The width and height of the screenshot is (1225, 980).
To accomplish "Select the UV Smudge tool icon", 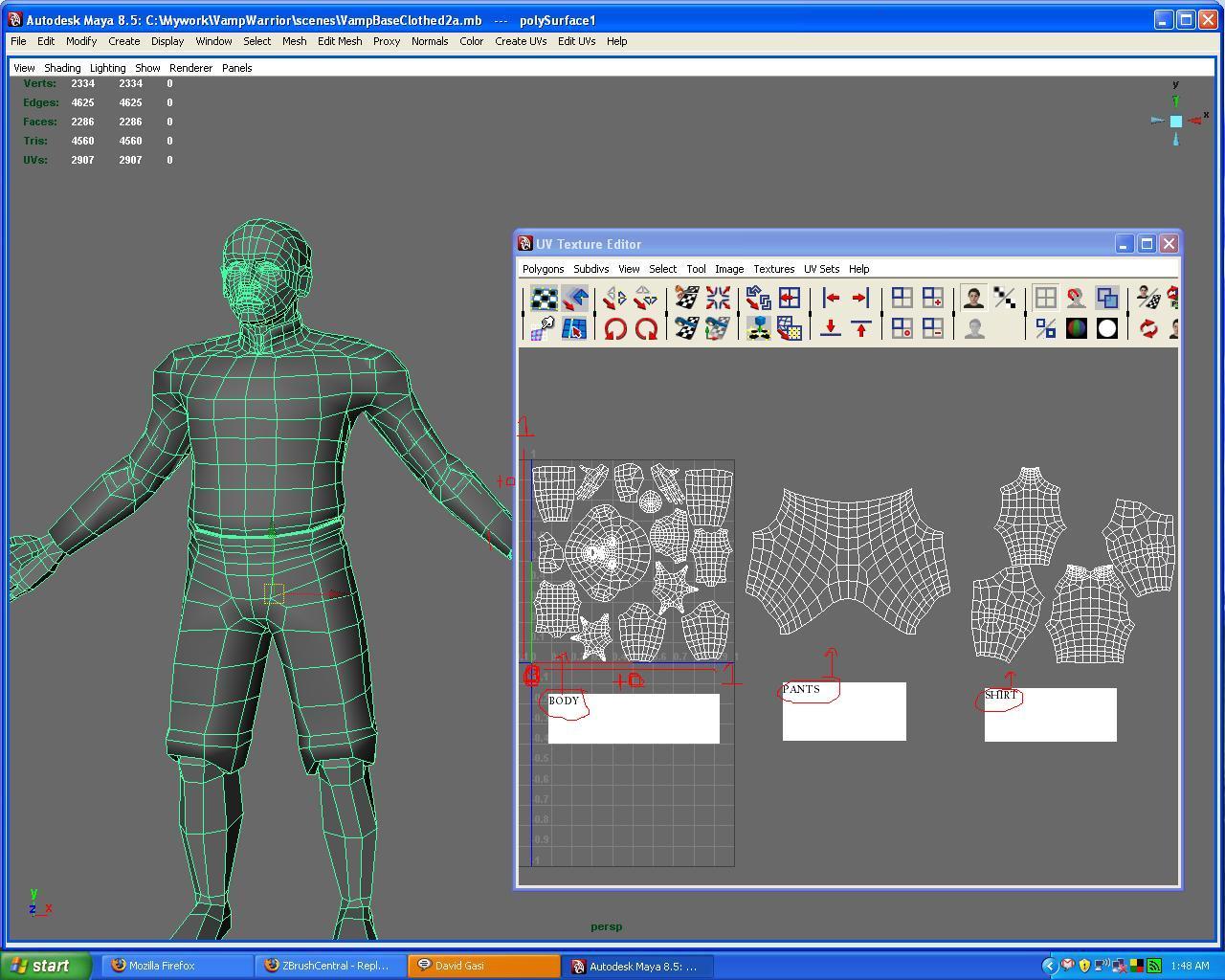I will click(545, 329).
